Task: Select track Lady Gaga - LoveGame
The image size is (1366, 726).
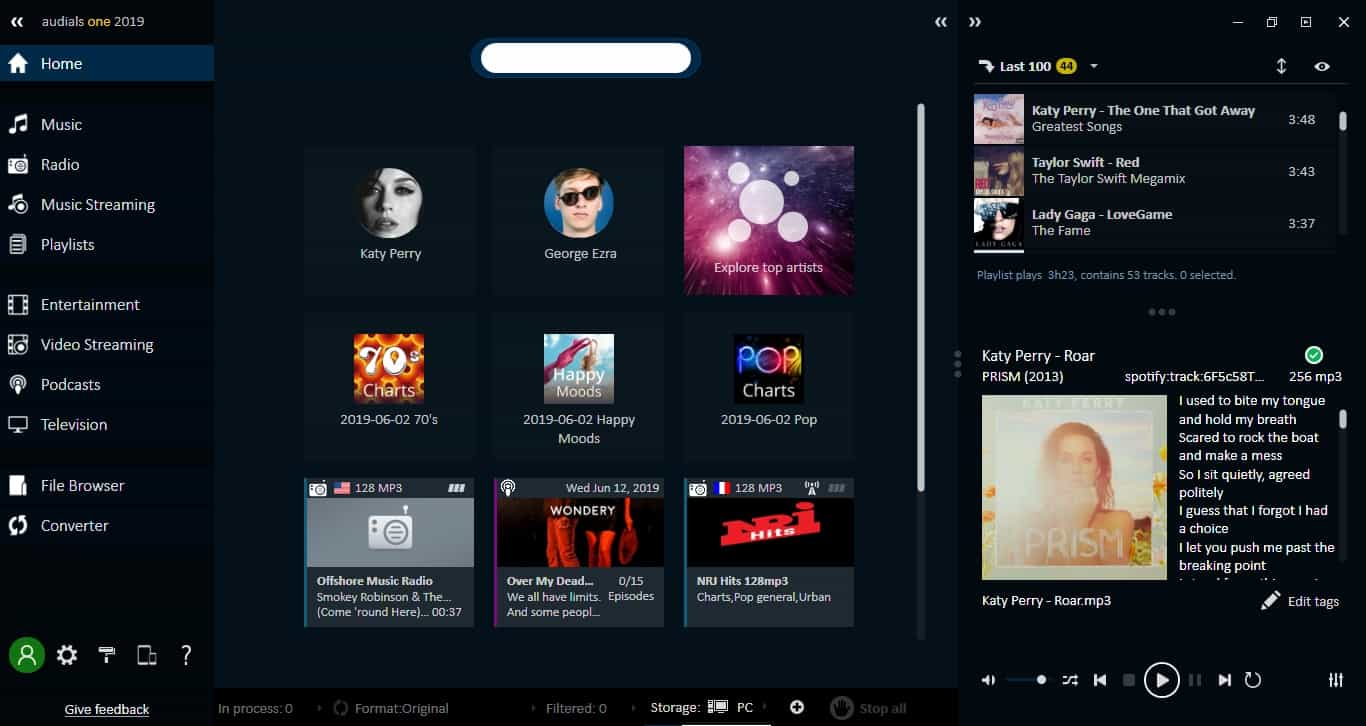Action: tap(1153, 223)
